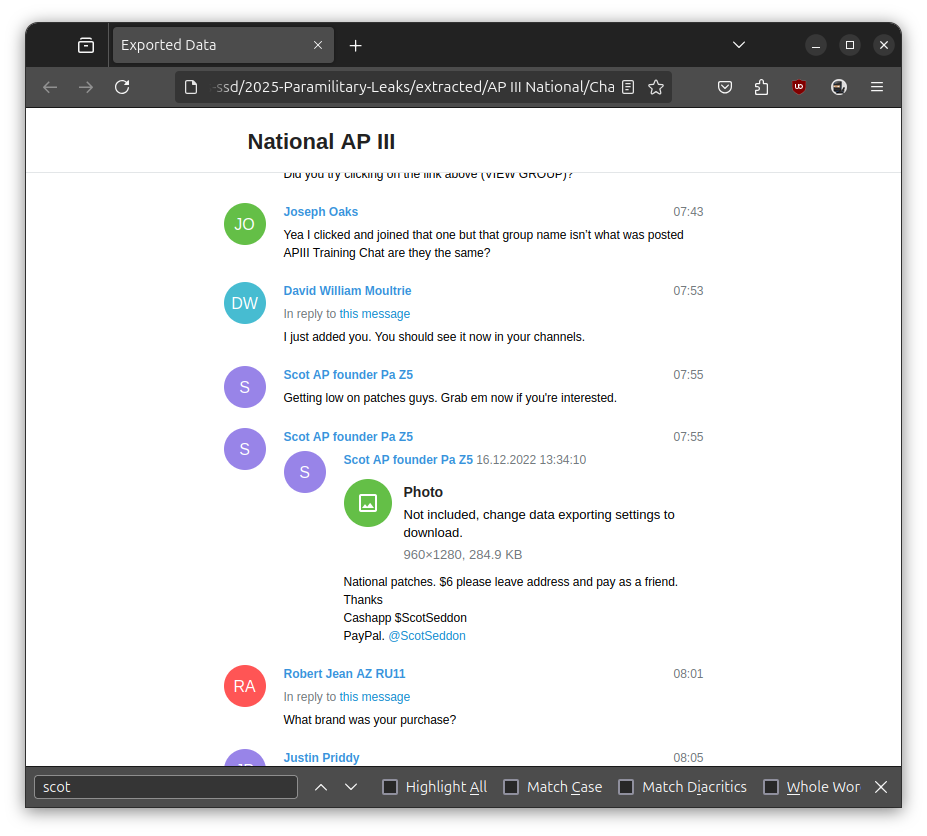Click David William Moultrie sender name
Screen dimensions: 927x836
347,291
